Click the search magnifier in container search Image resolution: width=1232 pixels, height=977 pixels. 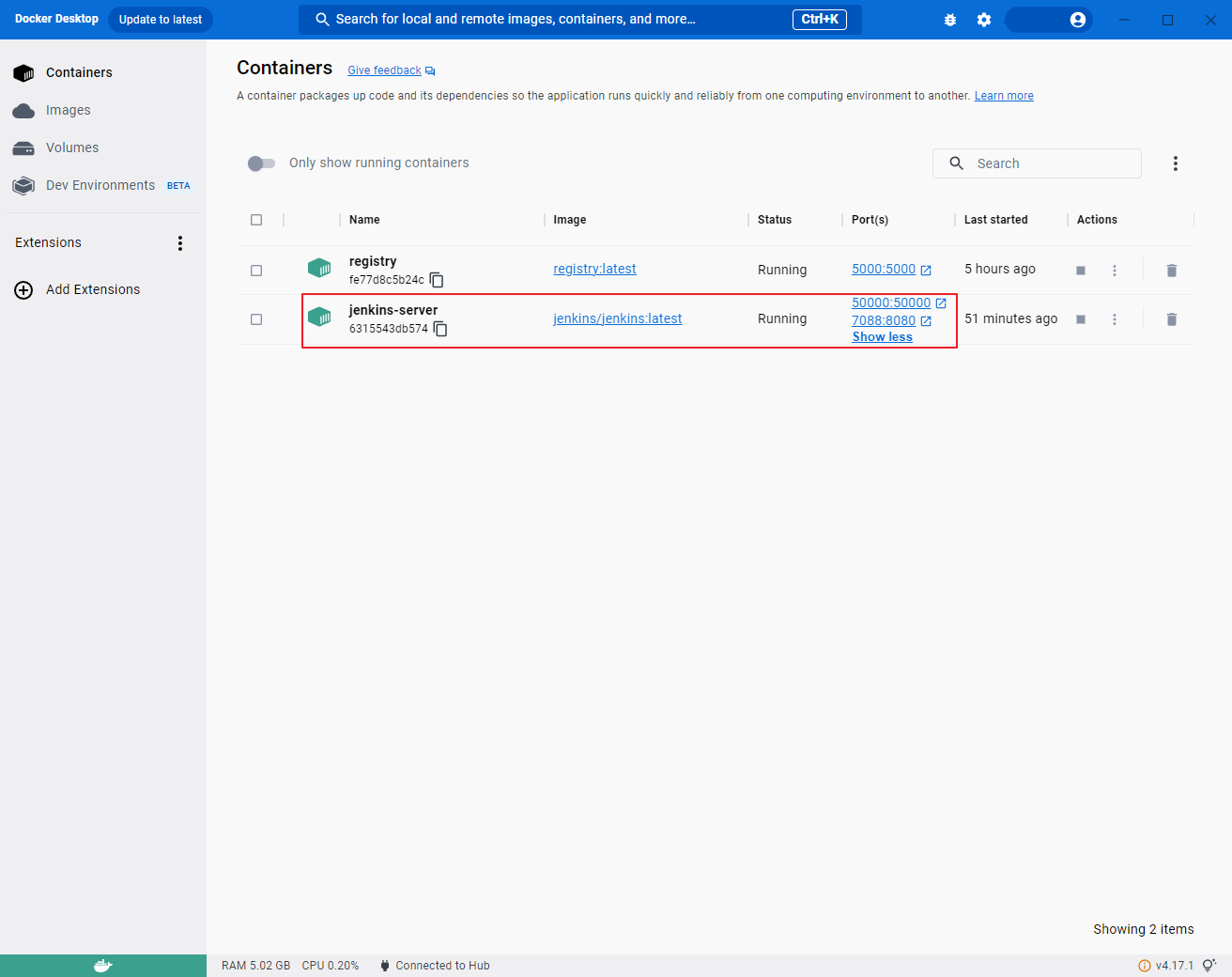pos(956,163)
